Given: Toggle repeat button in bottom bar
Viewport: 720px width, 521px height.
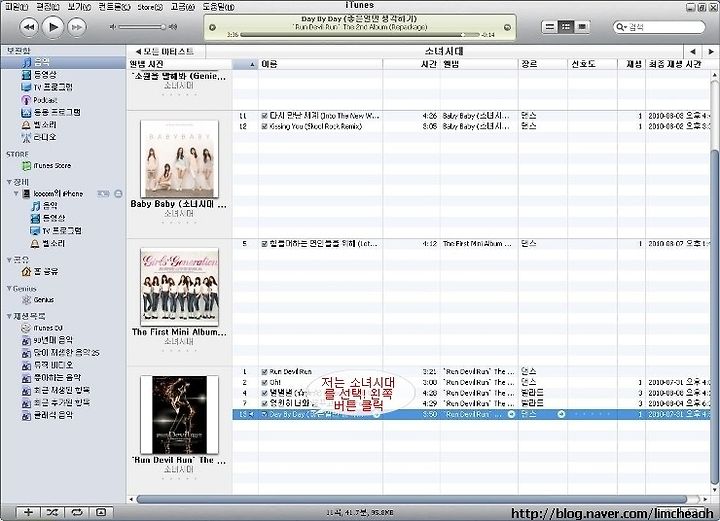Looking at the screenshot, I should [x=77, y=512].
